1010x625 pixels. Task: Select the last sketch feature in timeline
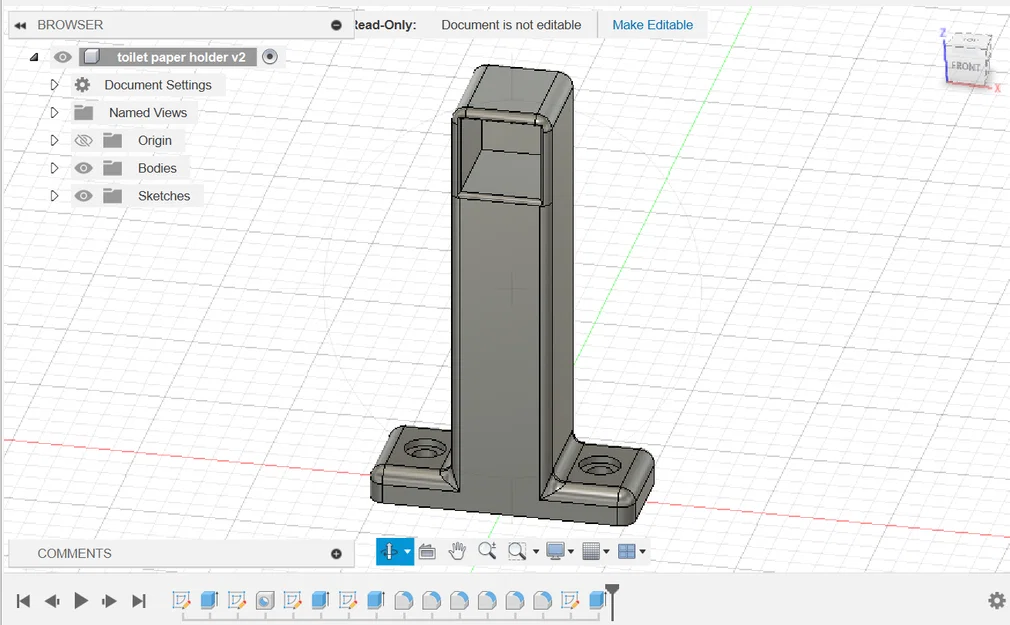pos(570,601)
